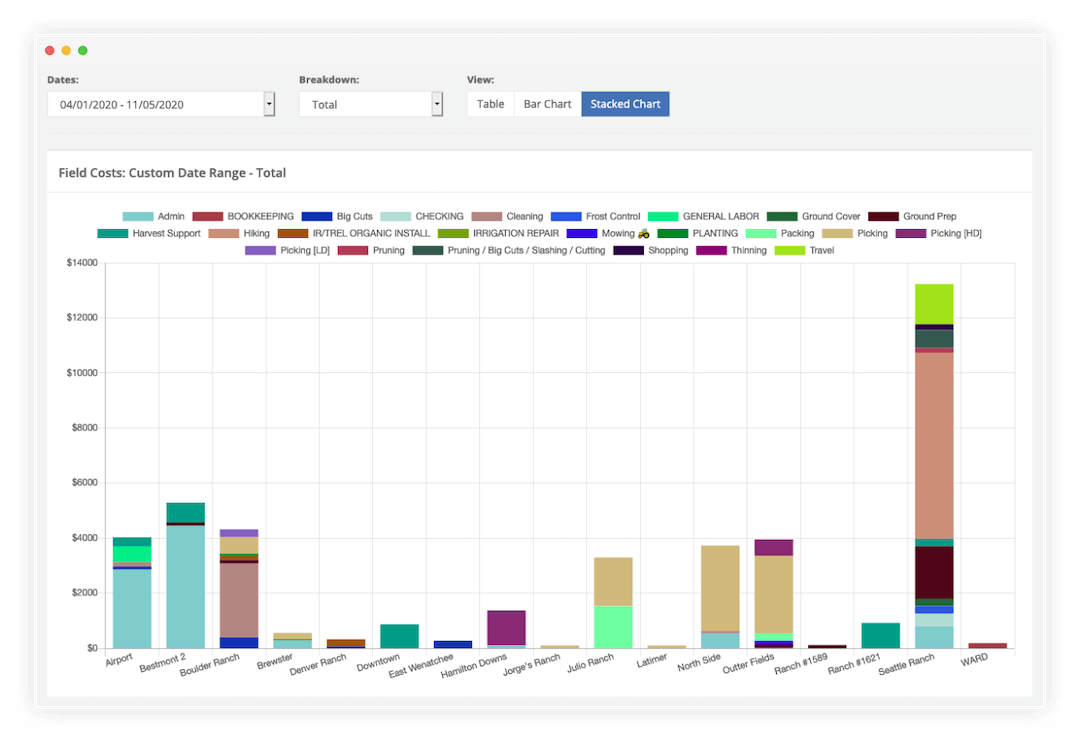The height and width of the screenshot is (743, 1080).
Task: Click the green macOS maximize button
Action: click(83, 50)
